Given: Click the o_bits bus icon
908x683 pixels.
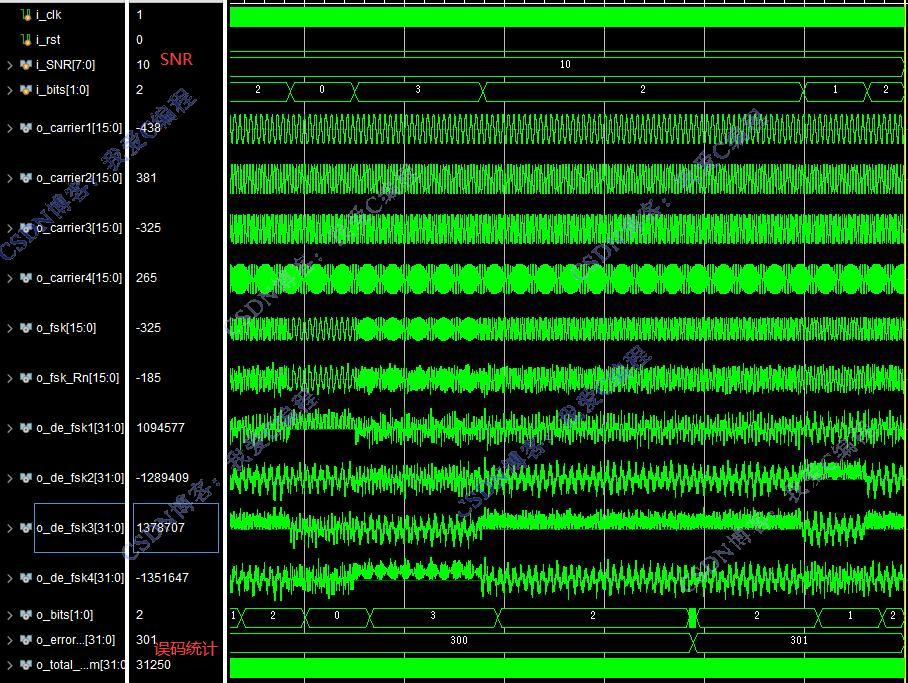Looking at the screenshot, I should click(x=25, y=615).
